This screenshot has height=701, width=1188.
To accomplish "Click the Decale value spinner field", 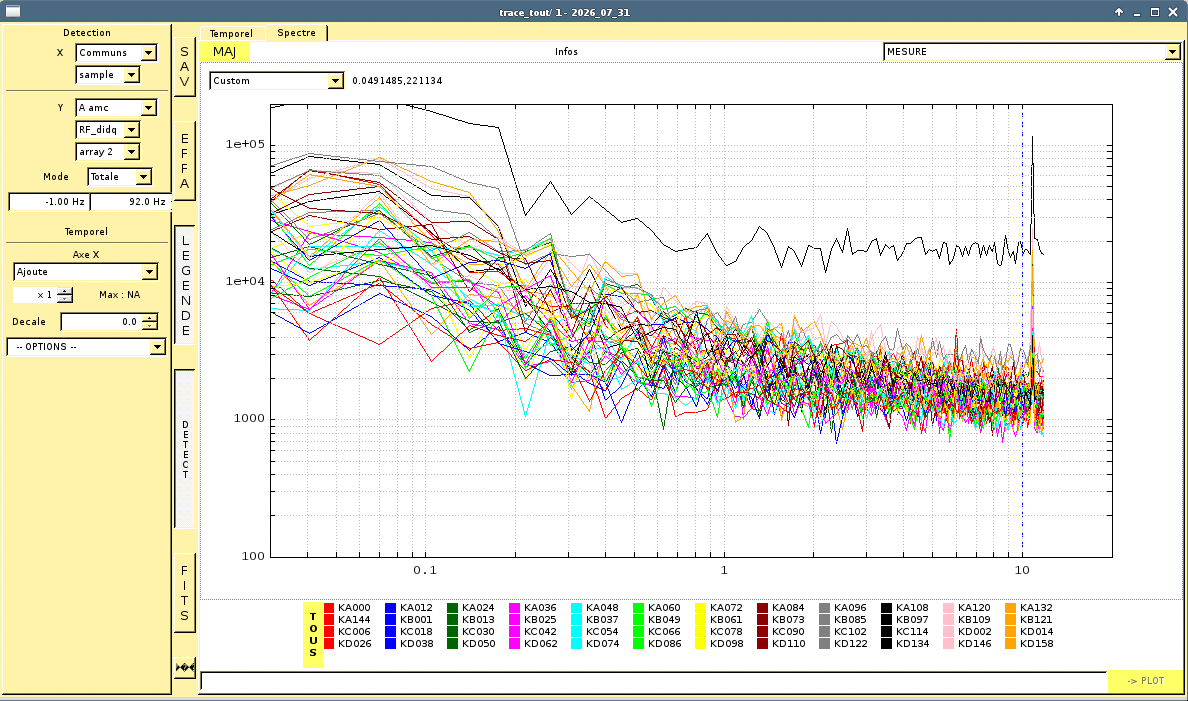I will [x=102, y=322].
